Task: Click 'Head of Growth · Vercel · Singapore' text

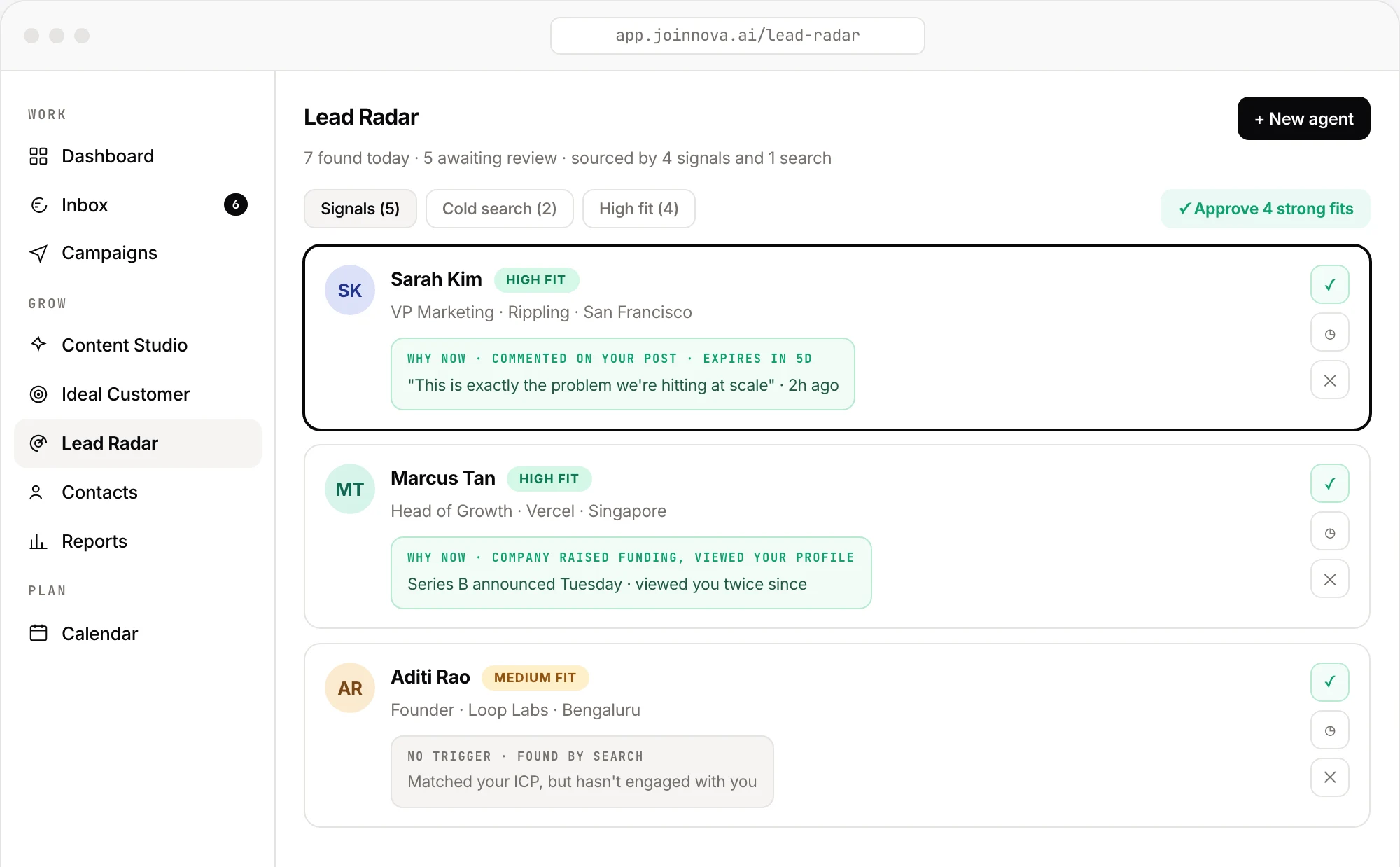Action: (528, 511)
